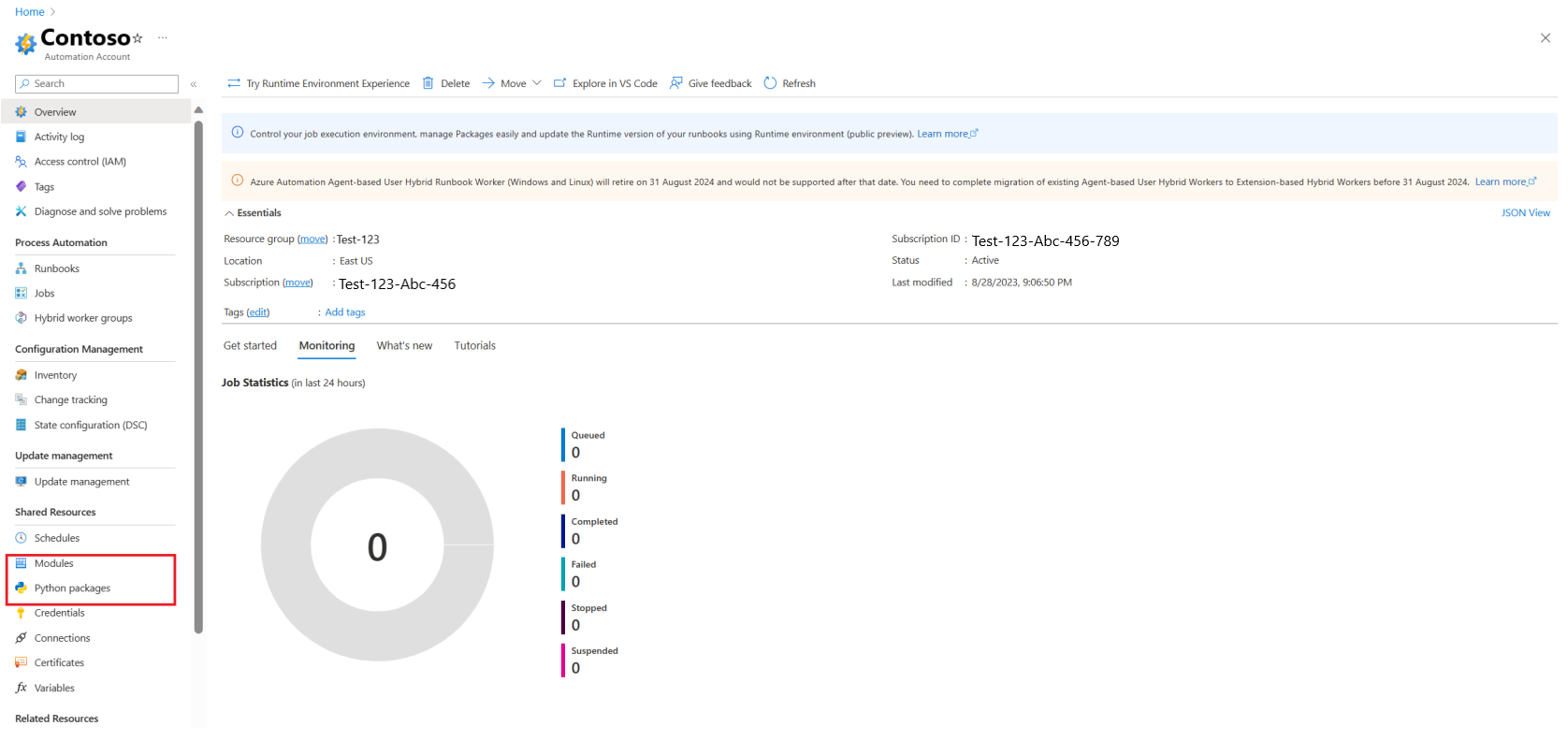Click the Refresh circular arrow icon

[770, 83]
